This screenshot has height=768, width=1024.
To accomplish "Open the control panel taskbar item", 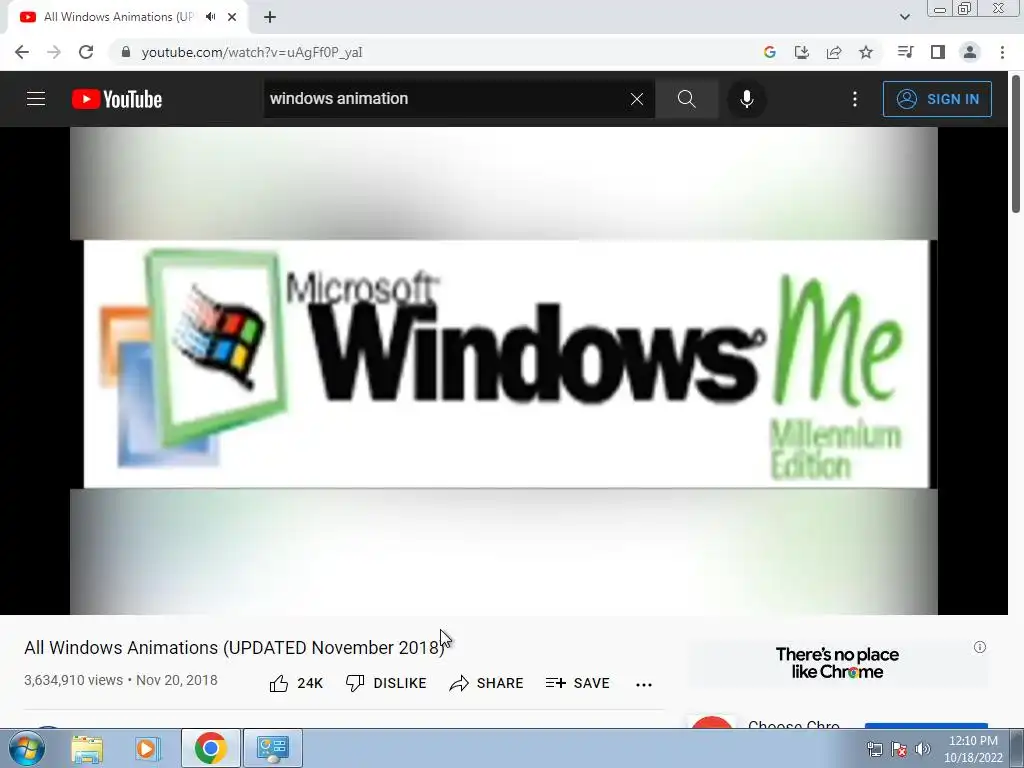I will [272, 748].
